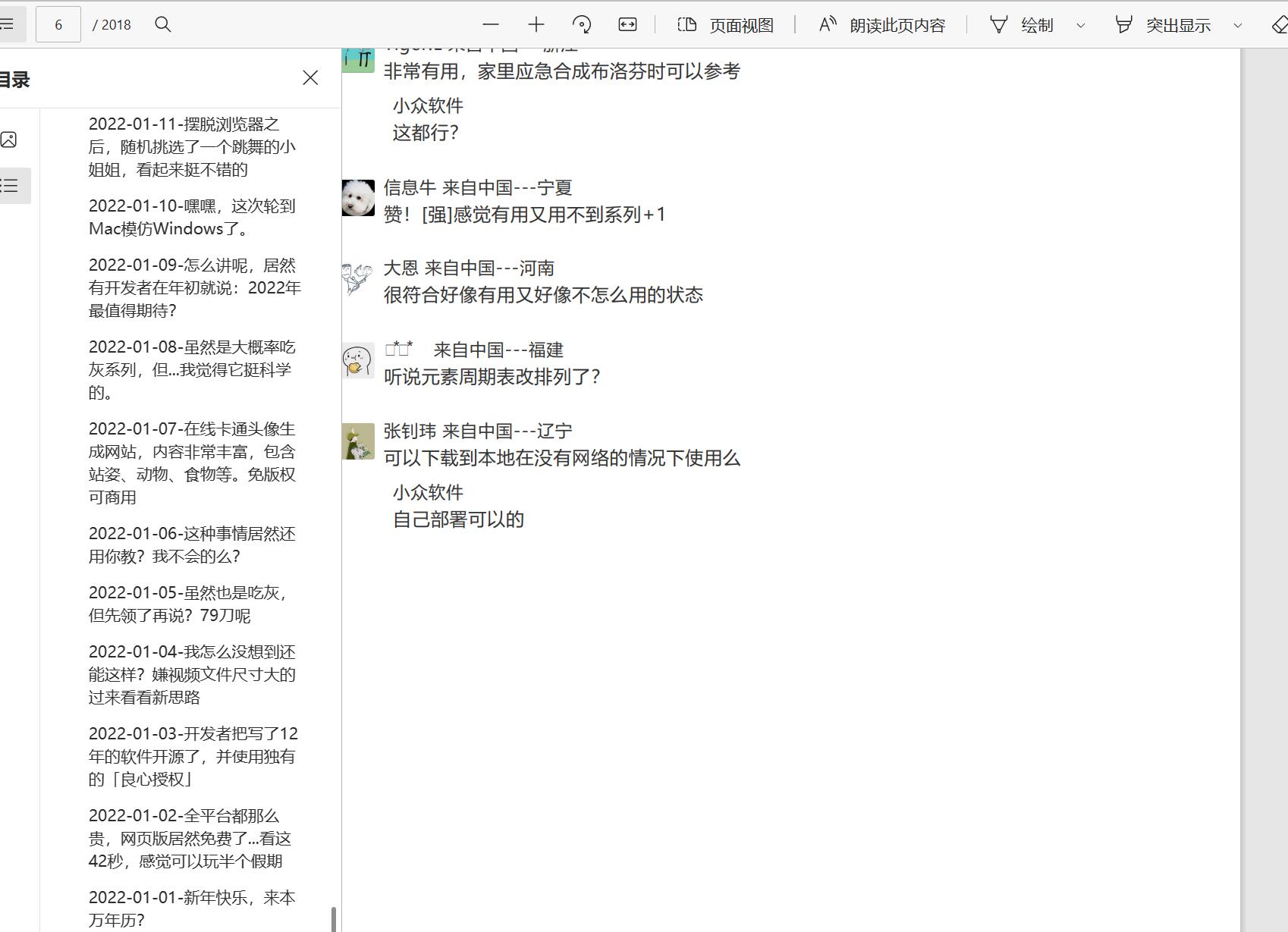Rotate the page using rotate icon
The height and width of the screenshot is (932, 1288).
pyautogui.click(x=582, y=24)
